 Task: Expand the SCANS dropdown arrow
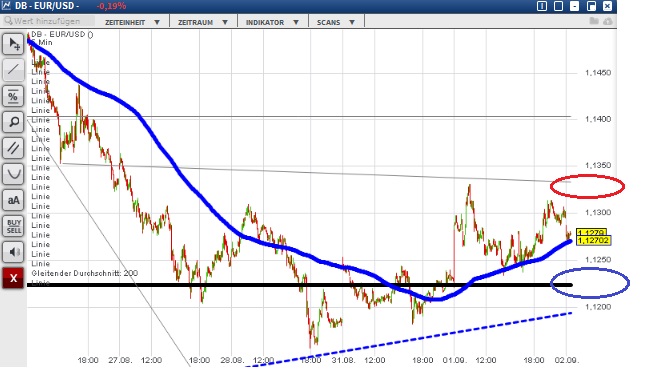pos(352,22)
